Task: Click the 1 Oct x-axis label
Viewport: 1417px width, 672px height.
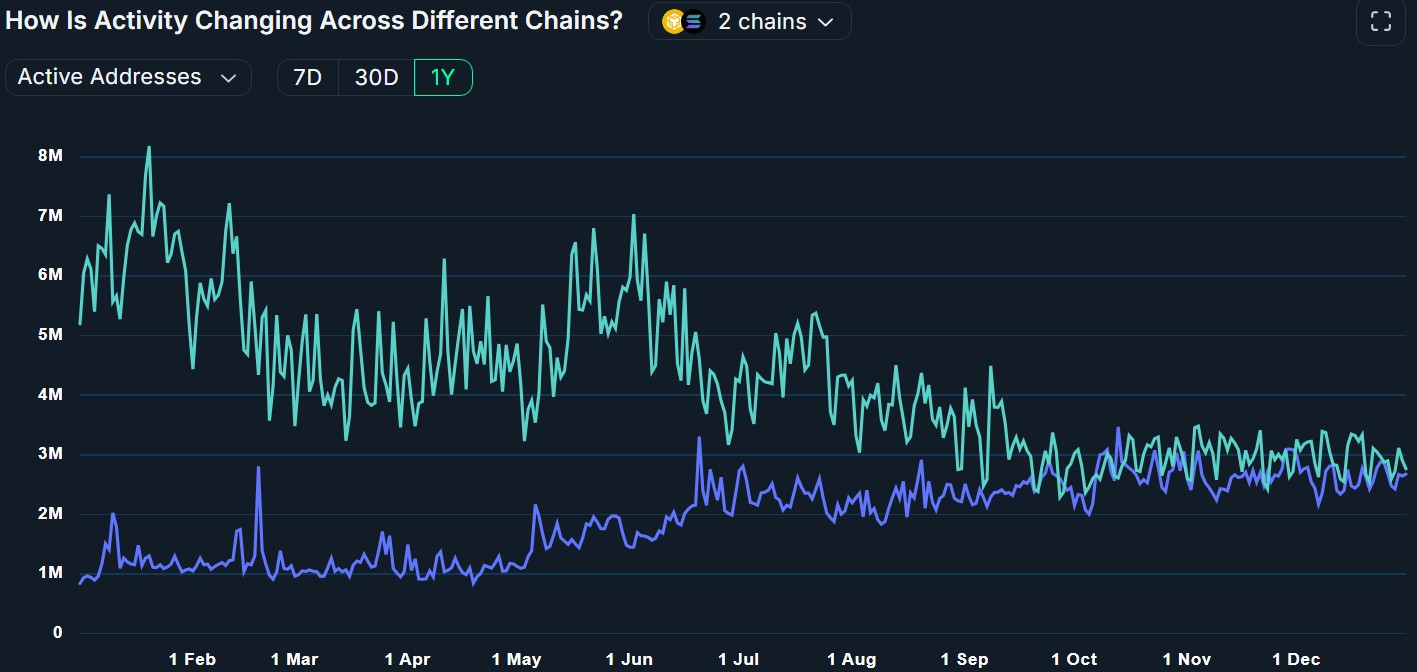Action: pos(1074,659)
